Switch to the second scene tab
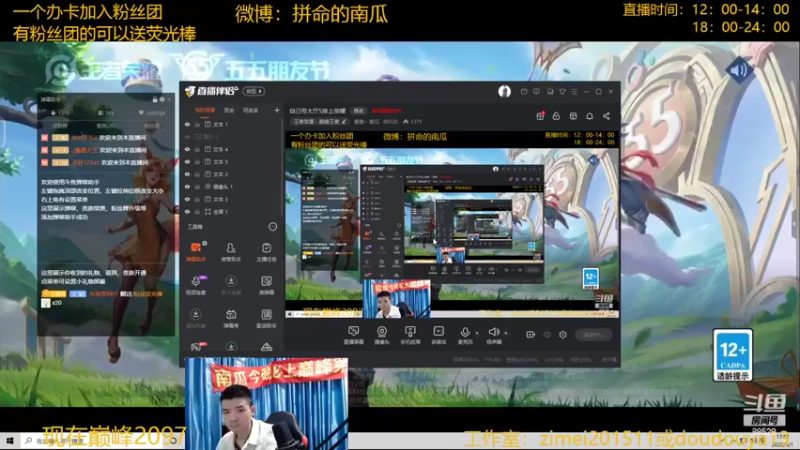This screenshot has height=450, width=800. 229,110
